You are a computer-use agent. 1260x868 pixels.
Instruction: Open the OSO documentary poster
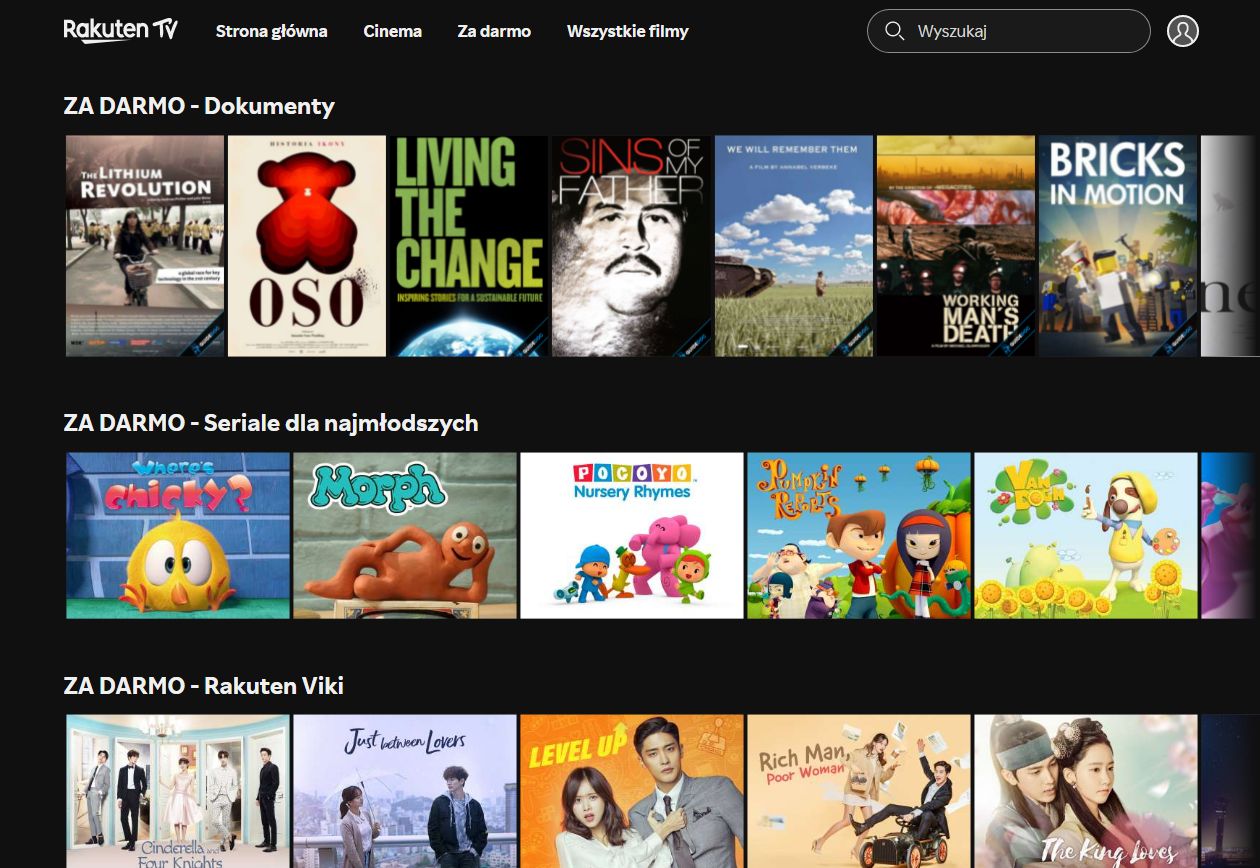click(x=307, y=246)
